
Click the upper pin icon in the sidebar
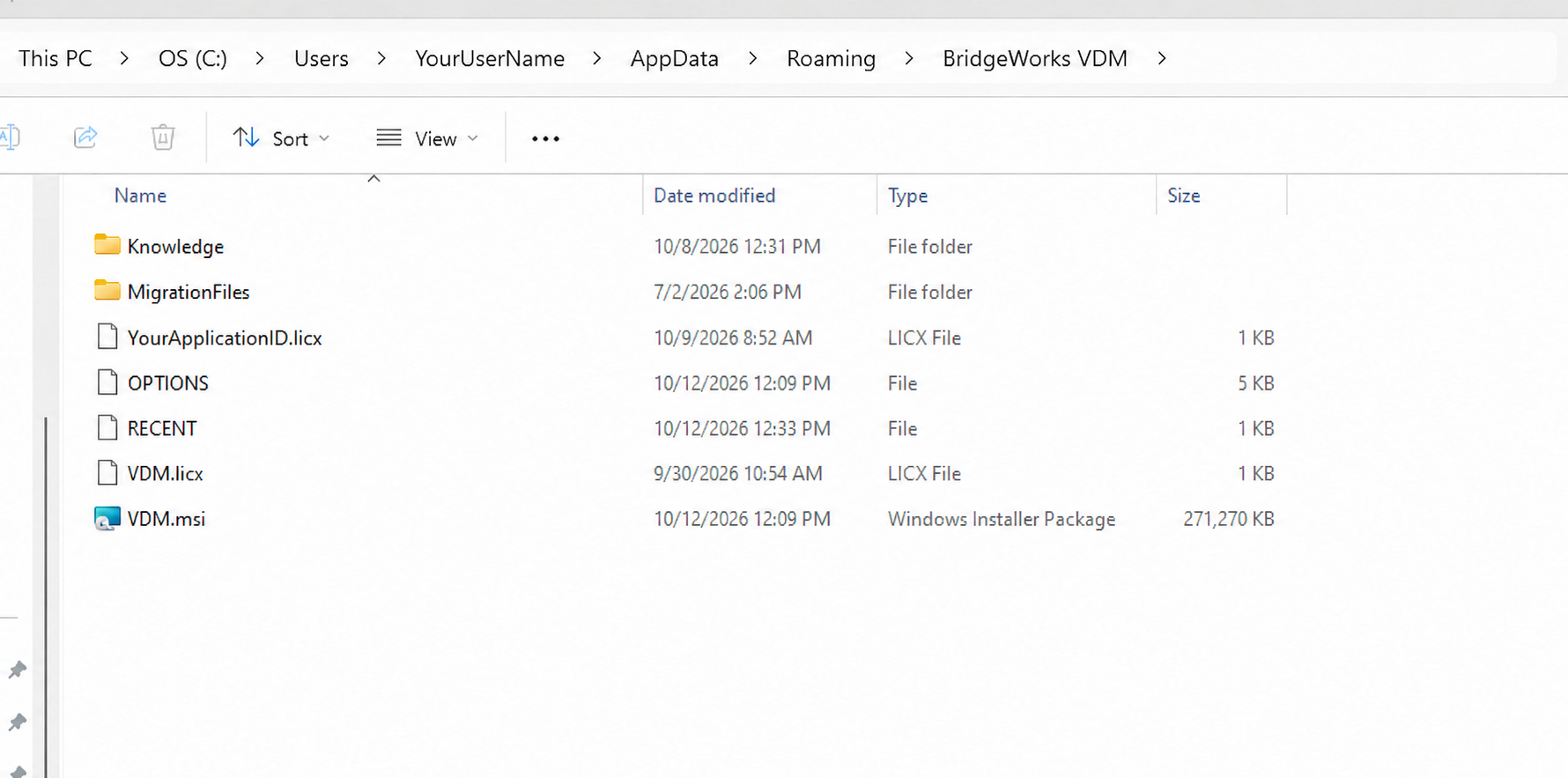[x=17, y=670]
